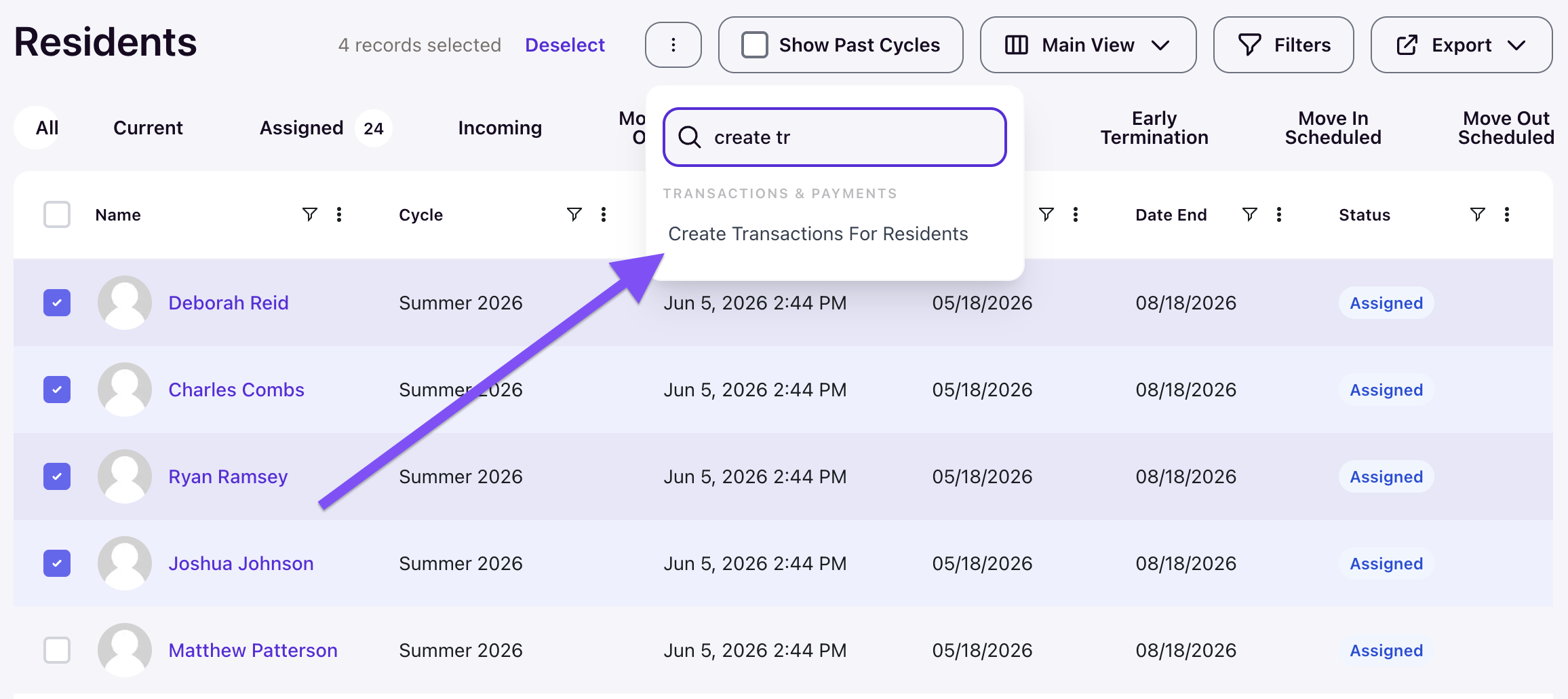Open the Early Termination tab
This screenshot has height=699, width=1568.
coord(1154,128)
